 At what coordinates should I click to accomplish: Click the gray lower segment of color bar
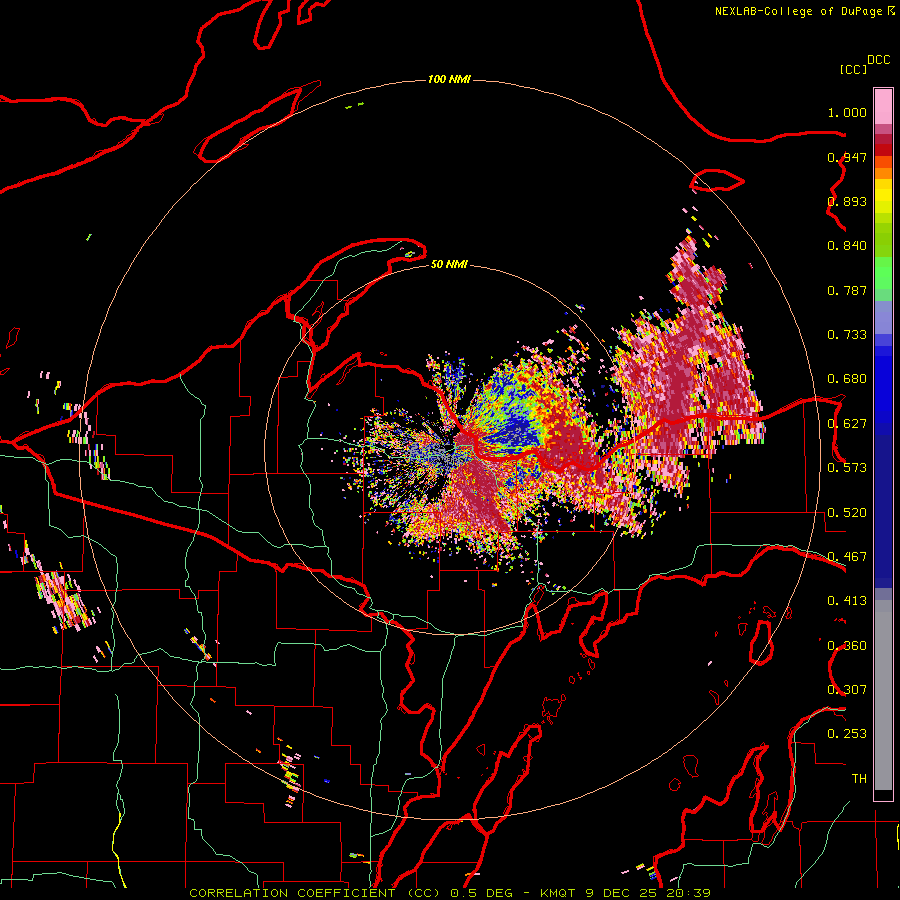(x=883, y=695)
